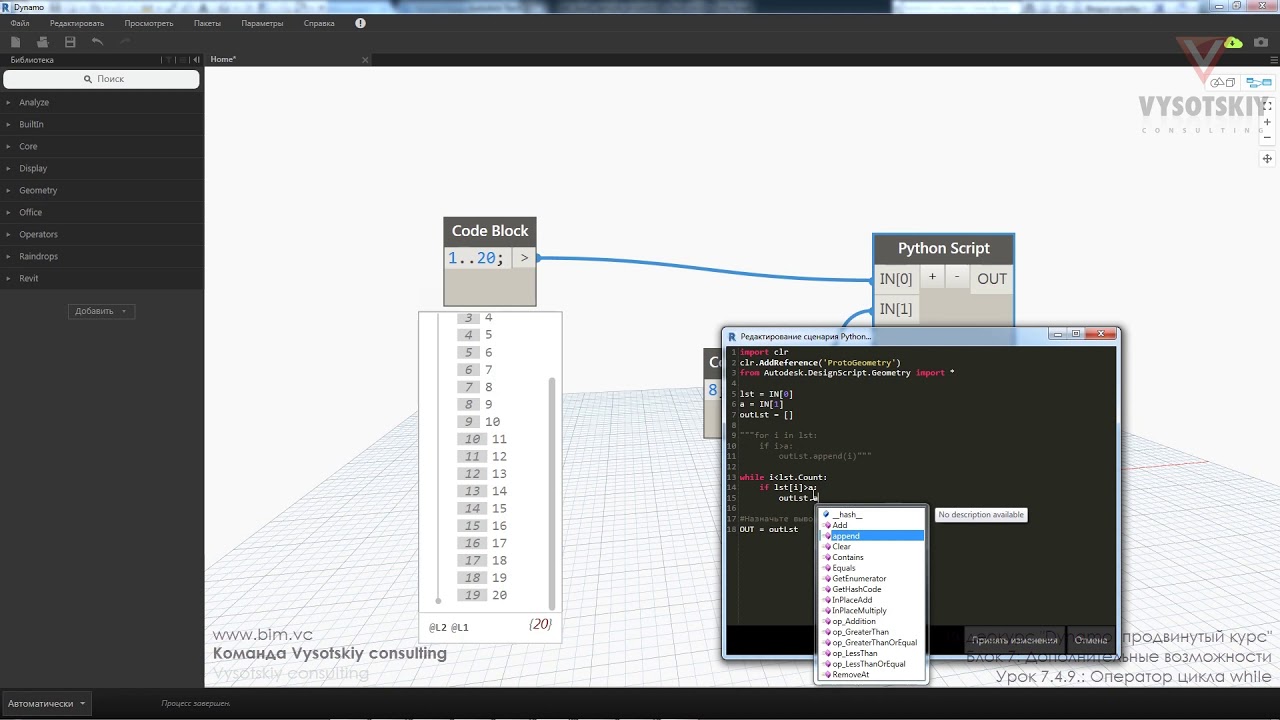Open the Редактировать menu
This screenshot has width=1280, height=720.
point(77,23)
